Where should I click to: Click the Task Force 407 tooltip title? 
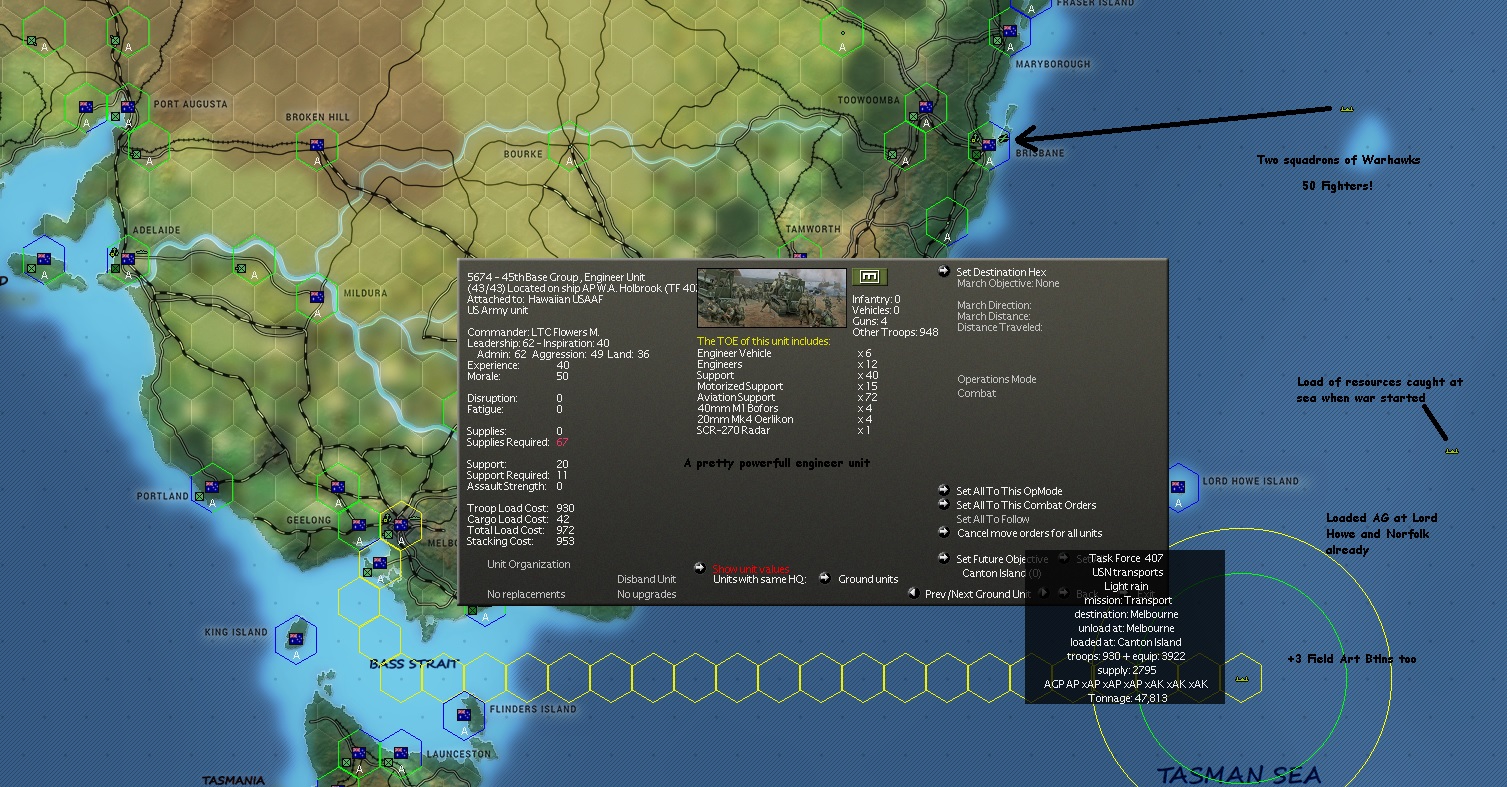[x=1125, y=558]
